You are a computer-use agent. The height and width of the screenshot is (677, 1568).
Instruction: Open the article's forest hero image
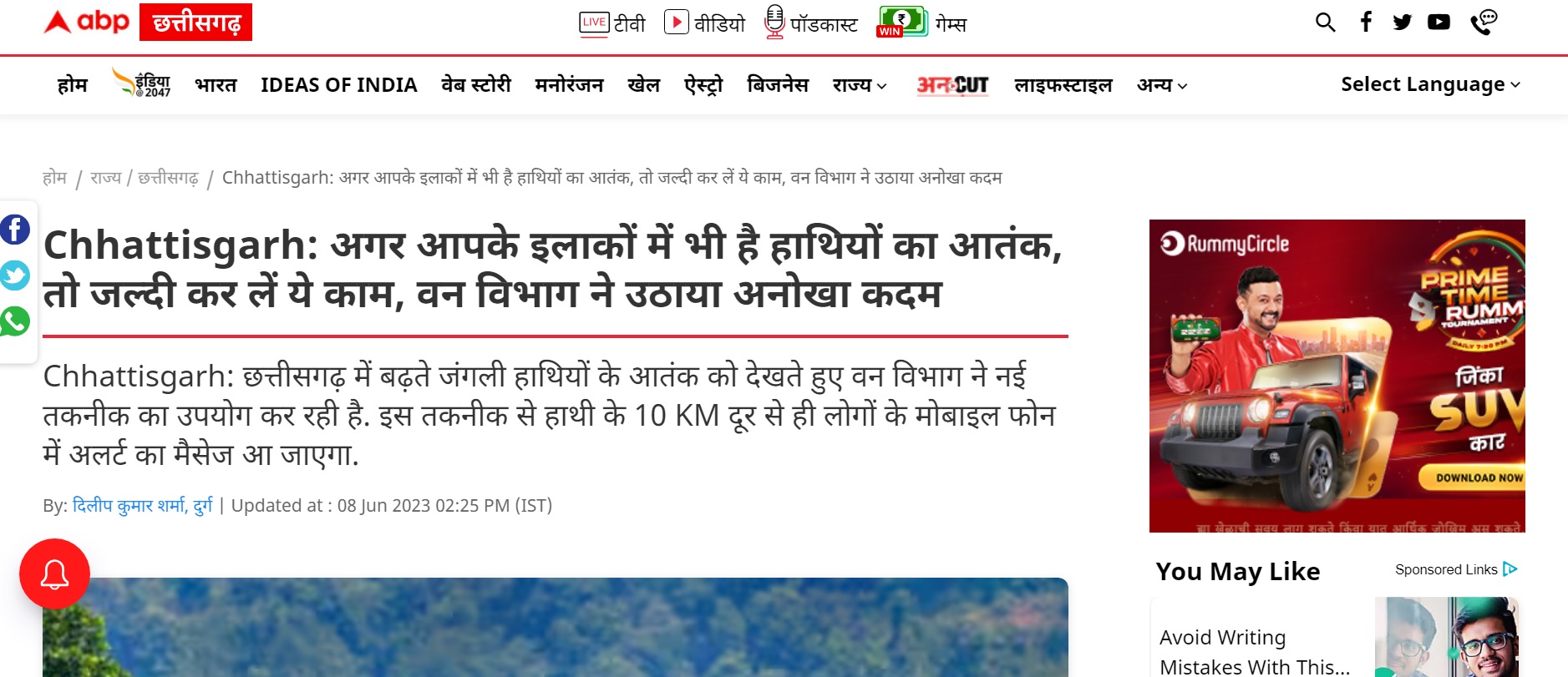click(x=556, y=627)
